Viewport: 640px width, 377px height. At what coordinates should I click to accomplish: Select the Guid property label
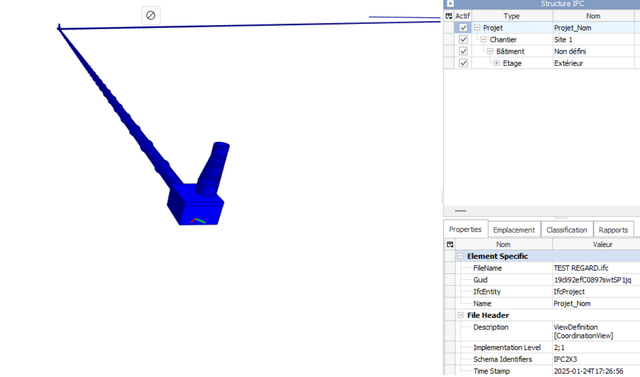tap(480, 280)
